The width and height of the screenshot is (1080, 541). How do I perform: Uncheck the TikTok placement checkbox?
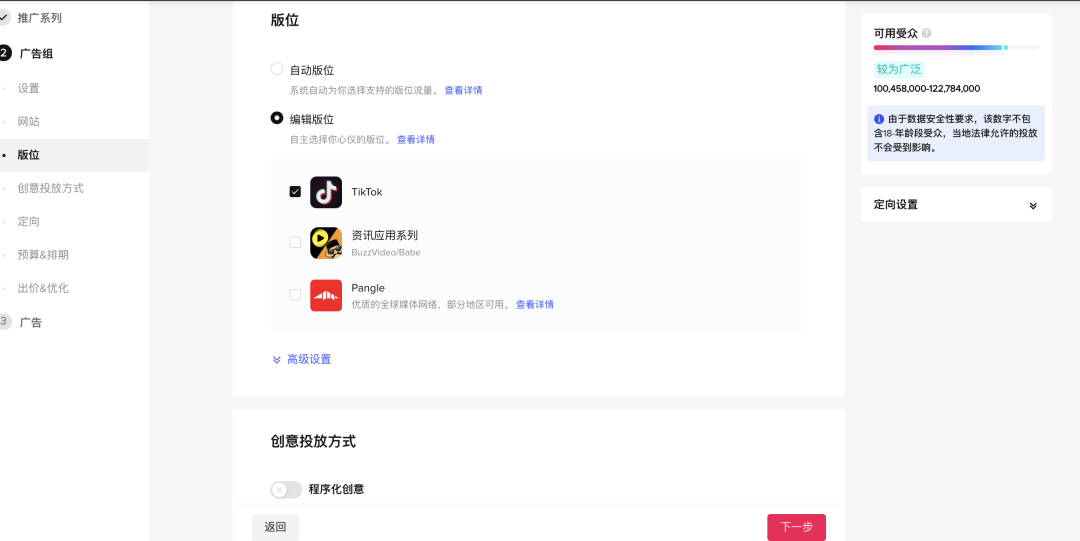tap(295, 192)
